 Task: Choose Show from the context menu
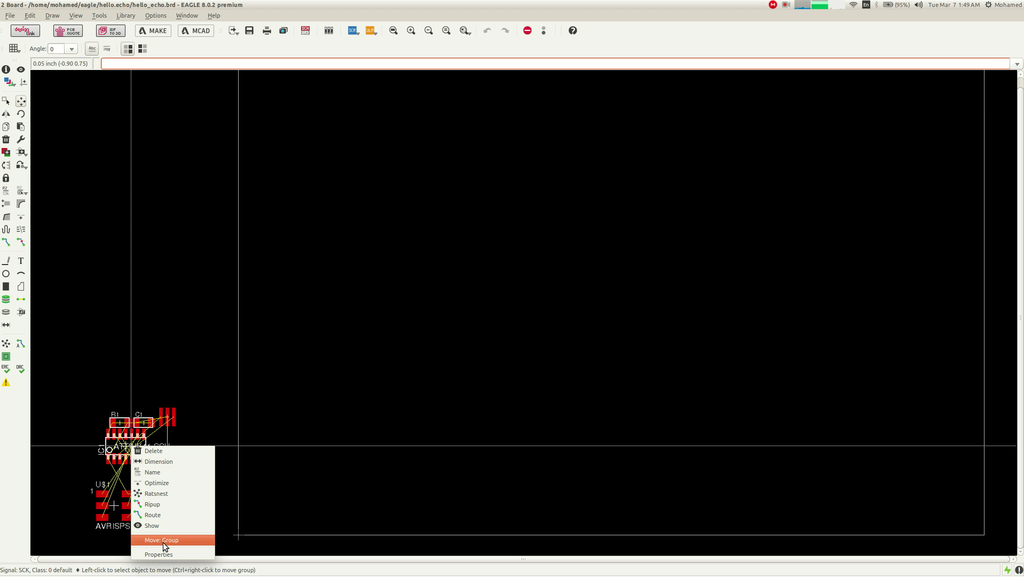pos(173,526)
